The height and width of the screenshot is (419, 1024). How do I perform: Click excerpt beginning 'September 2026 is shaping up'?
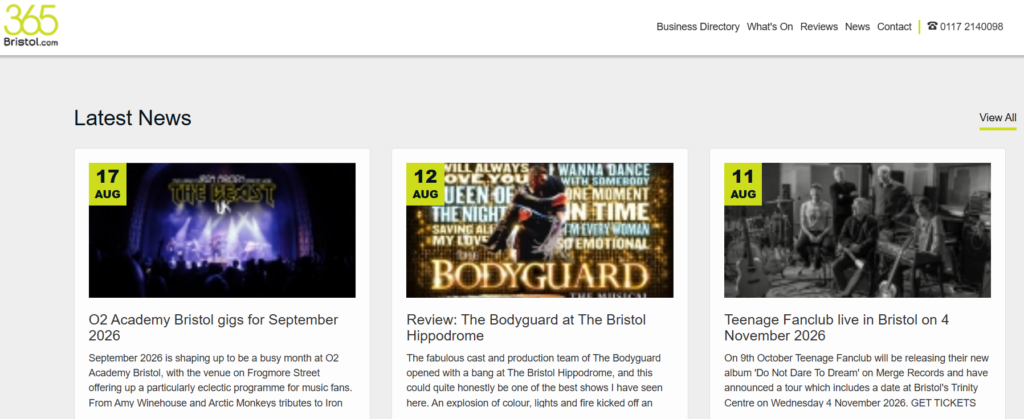tap(221, 380)
